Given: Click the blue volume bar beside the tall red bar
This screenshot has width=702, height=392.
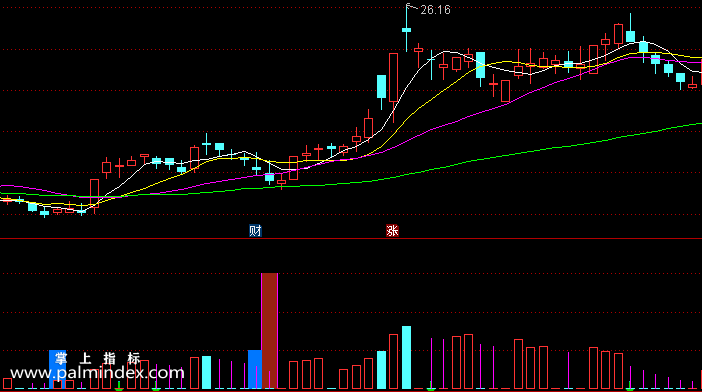Looking at the screenshot, I should pyautogui.click(x=254, y=369).
